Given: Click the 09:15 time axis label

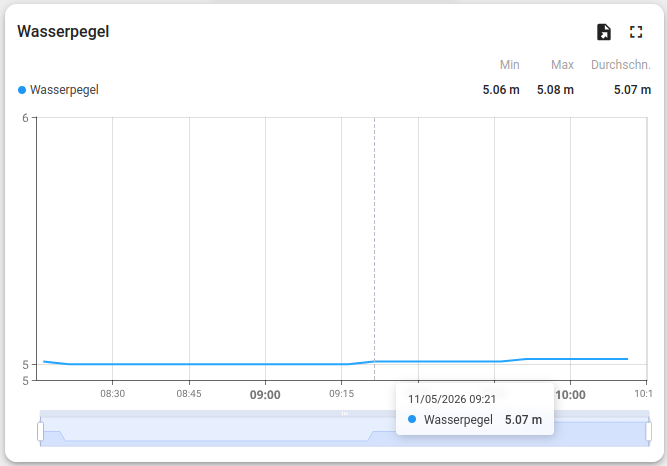Looking at the screenshot, I should (341, 394).
